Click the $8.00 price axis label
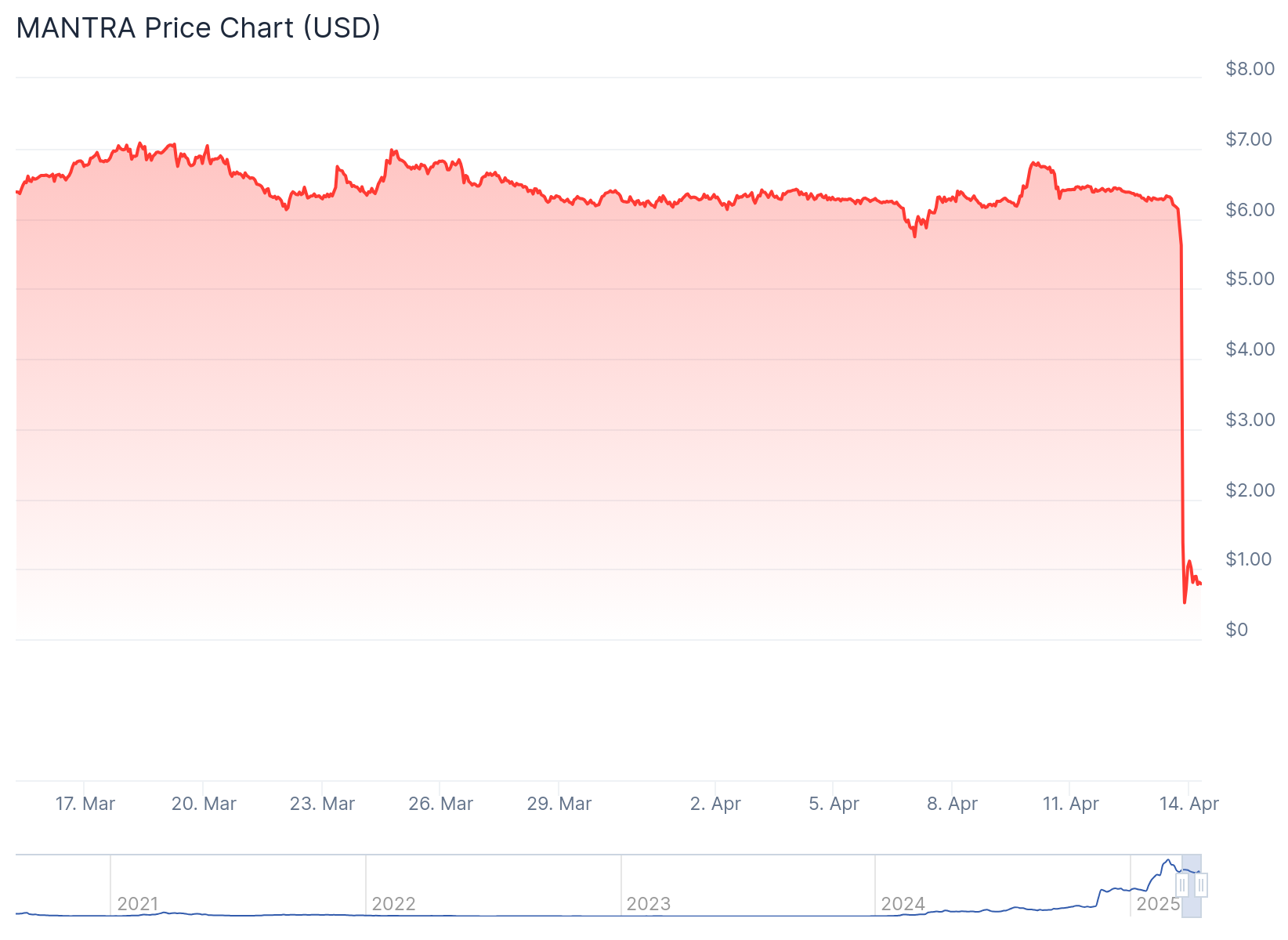Viewport: 1288px width, 940px height. (x=1250, y=69)
